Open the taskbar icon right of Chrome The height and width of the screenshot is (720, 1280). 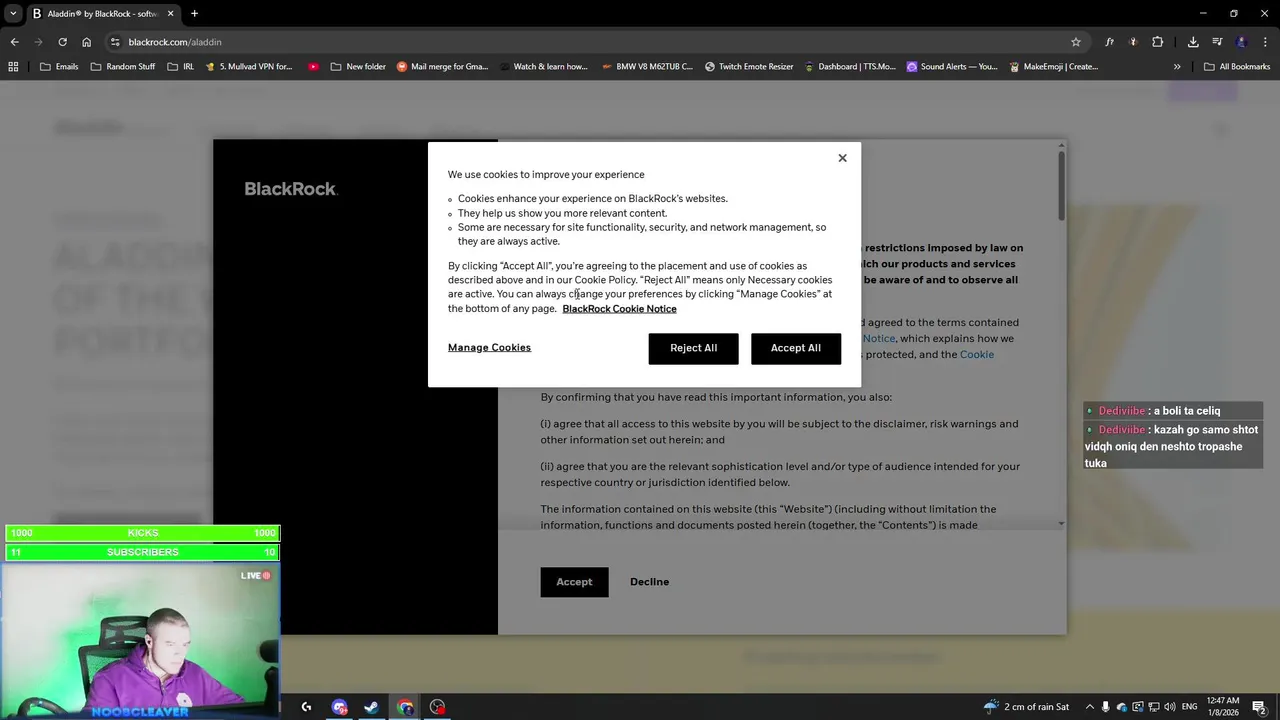pyautogui.click(x=437, y=707)
